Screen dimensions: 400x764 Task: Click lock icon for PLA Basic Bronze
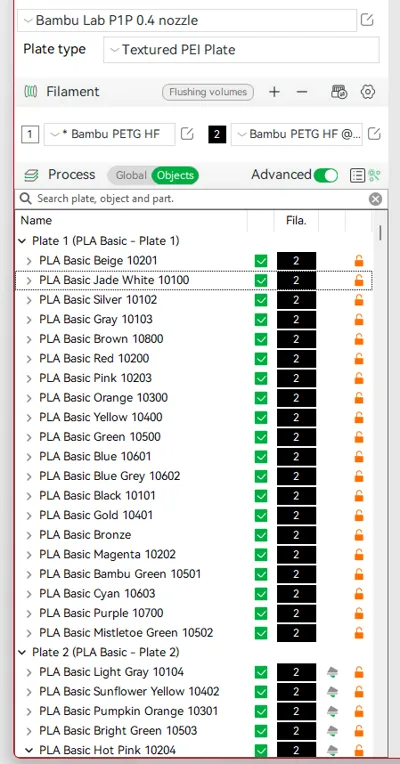[x=359, y=535]
